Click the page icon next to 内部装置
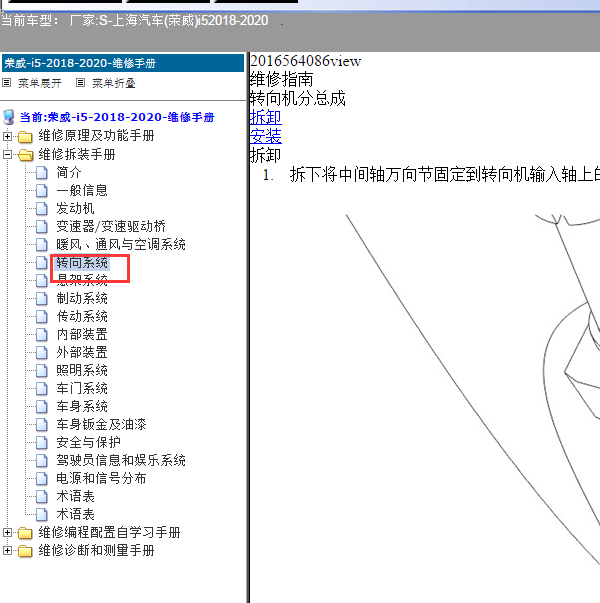 [x=42, y=335]
